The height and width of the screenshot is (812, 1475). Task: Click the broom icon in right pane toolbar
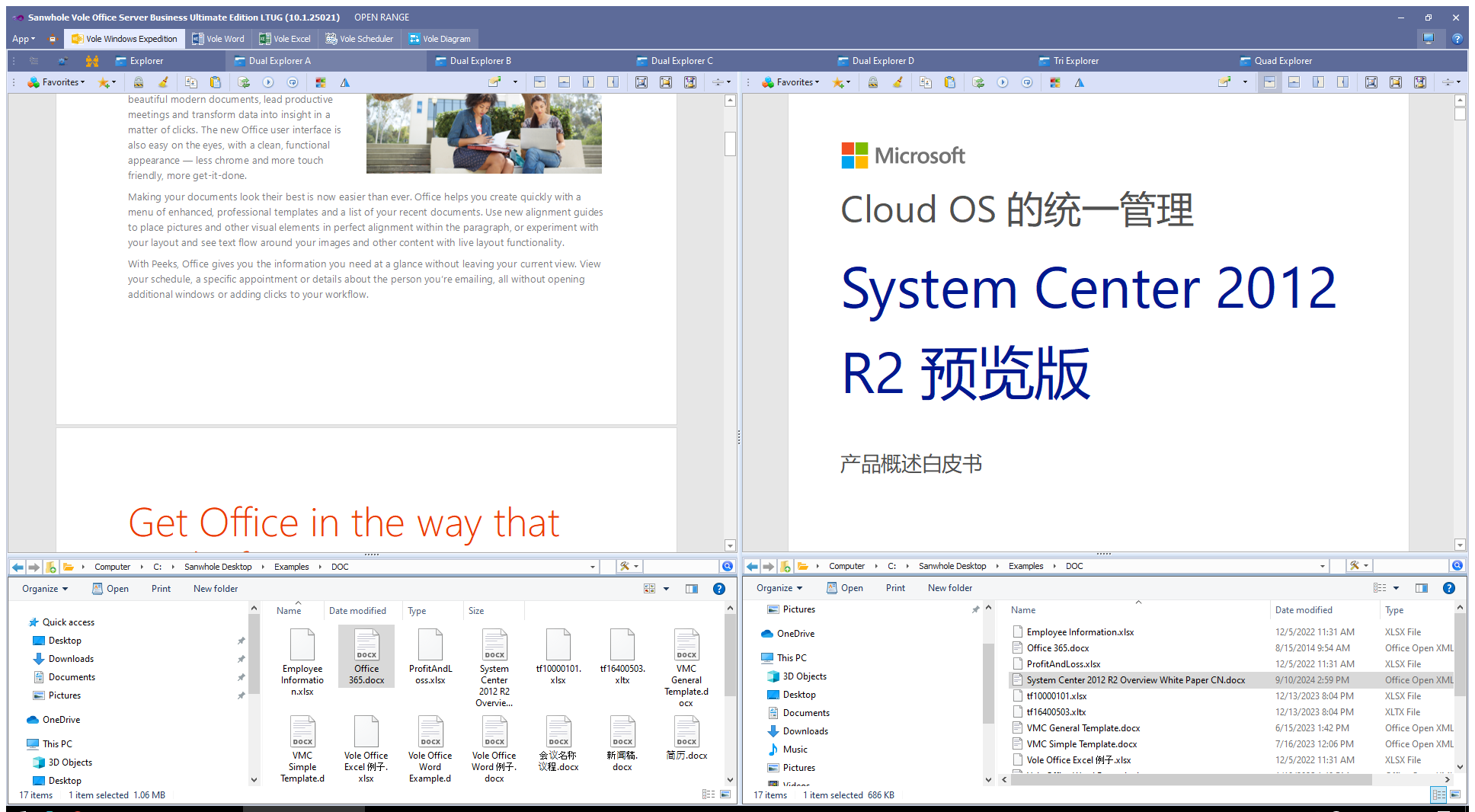point(897,82)
